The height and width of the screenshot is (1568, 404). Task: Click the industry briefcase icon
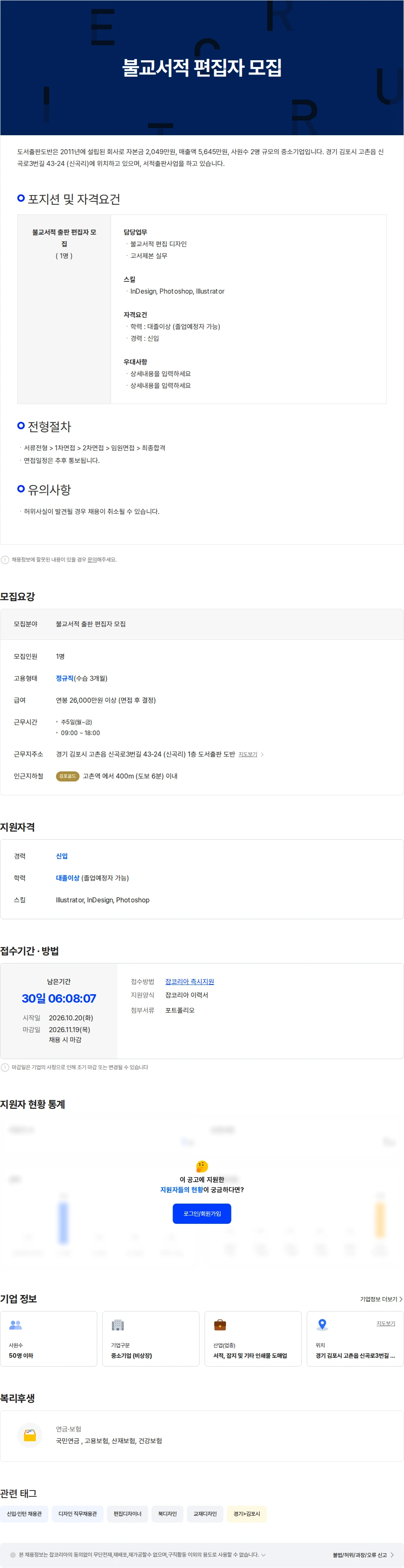coord(220,1325)
